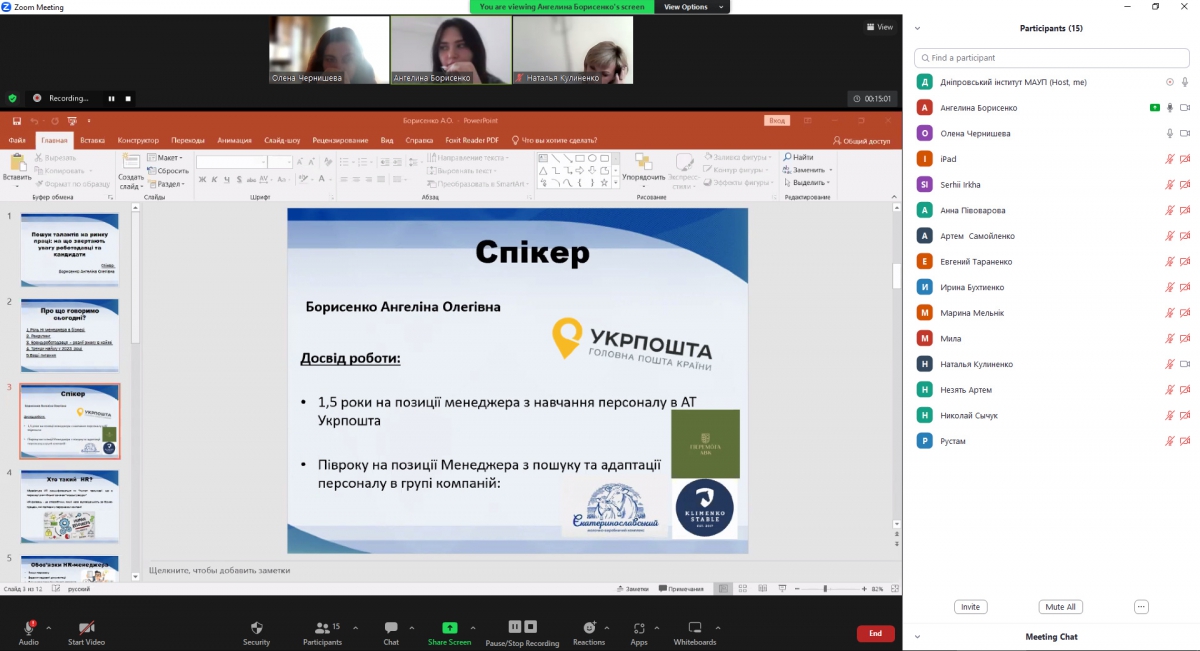The image size is (1200, 651).
Task: Click the Paste (Вставить) clipboard icon
Action: (x=17, y=163)
